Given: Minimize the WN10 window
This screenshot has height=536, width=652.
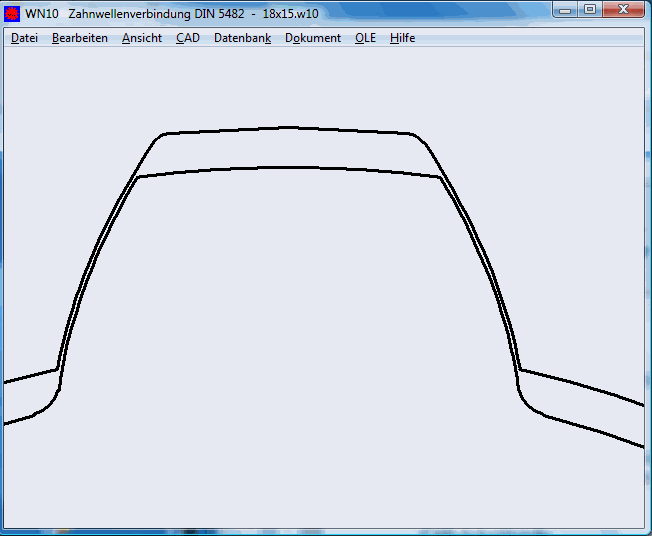Looking at the screenshot, I should [567, 10].
